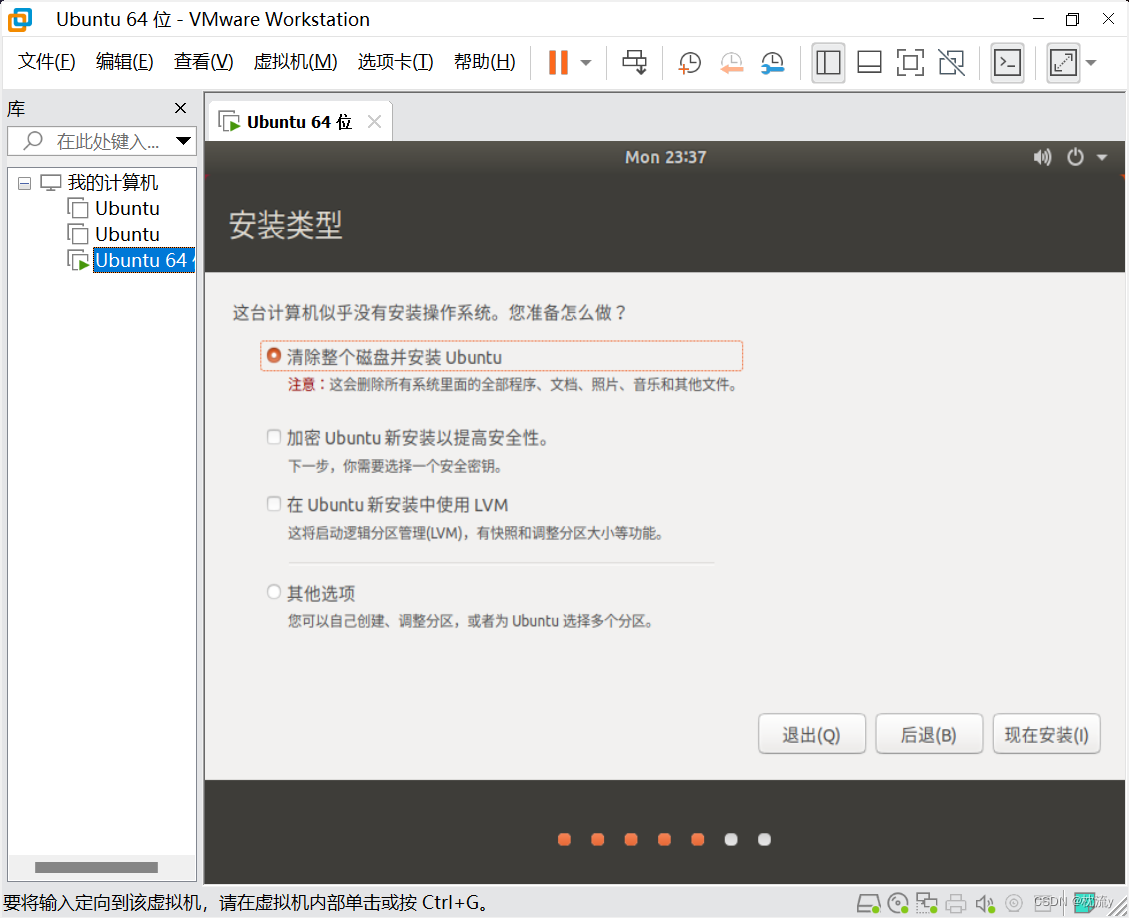Click the library search input field
This screenshot has height=918, width=1129.
coord(101,141)
